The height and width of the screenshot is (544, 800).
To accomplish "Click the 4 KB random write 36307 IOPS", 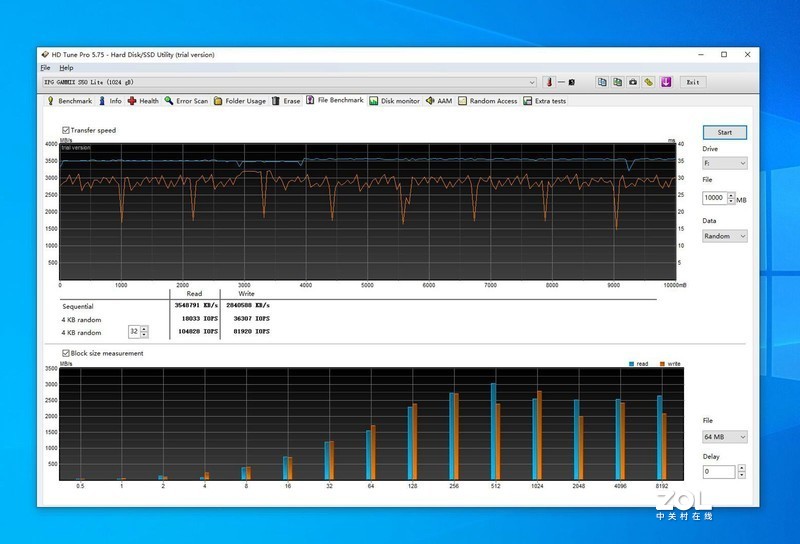I will [252, 318].
